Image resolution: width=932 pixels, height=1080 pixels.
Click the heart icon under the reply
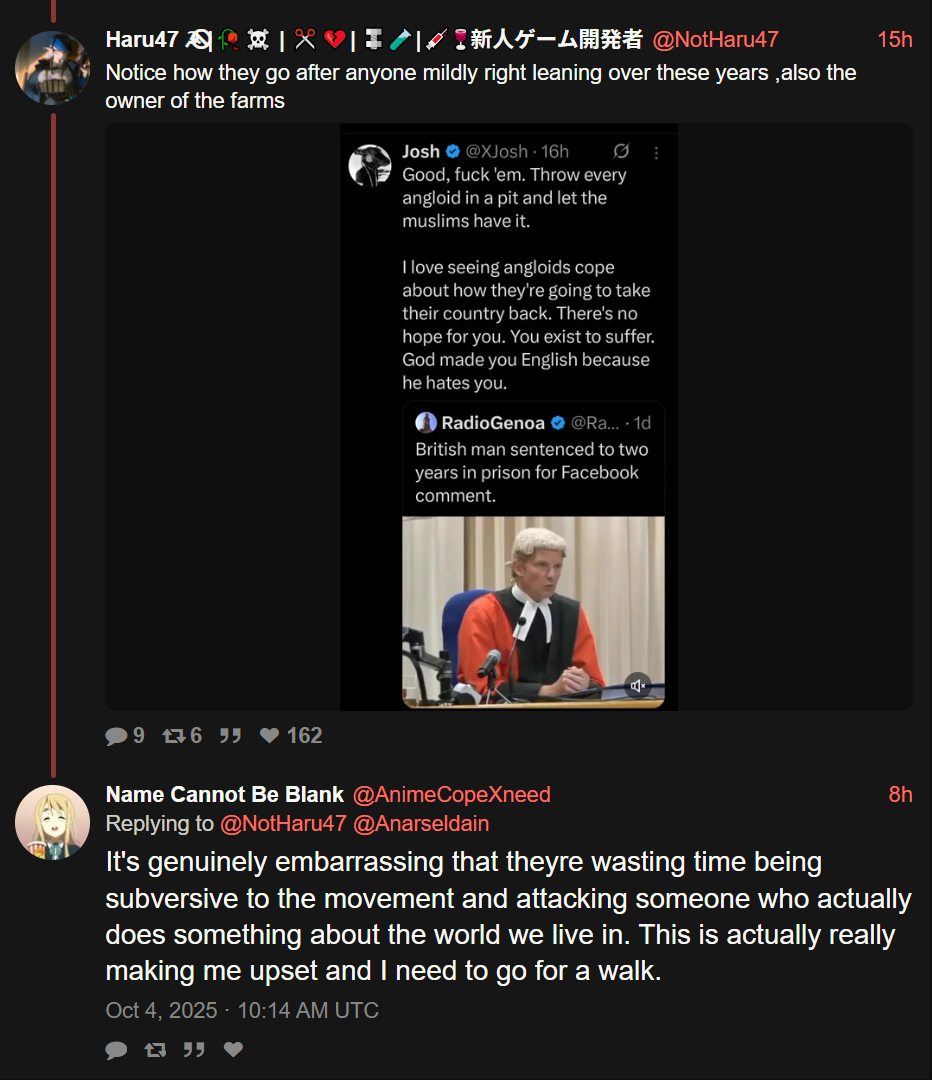coord(233,1050)
